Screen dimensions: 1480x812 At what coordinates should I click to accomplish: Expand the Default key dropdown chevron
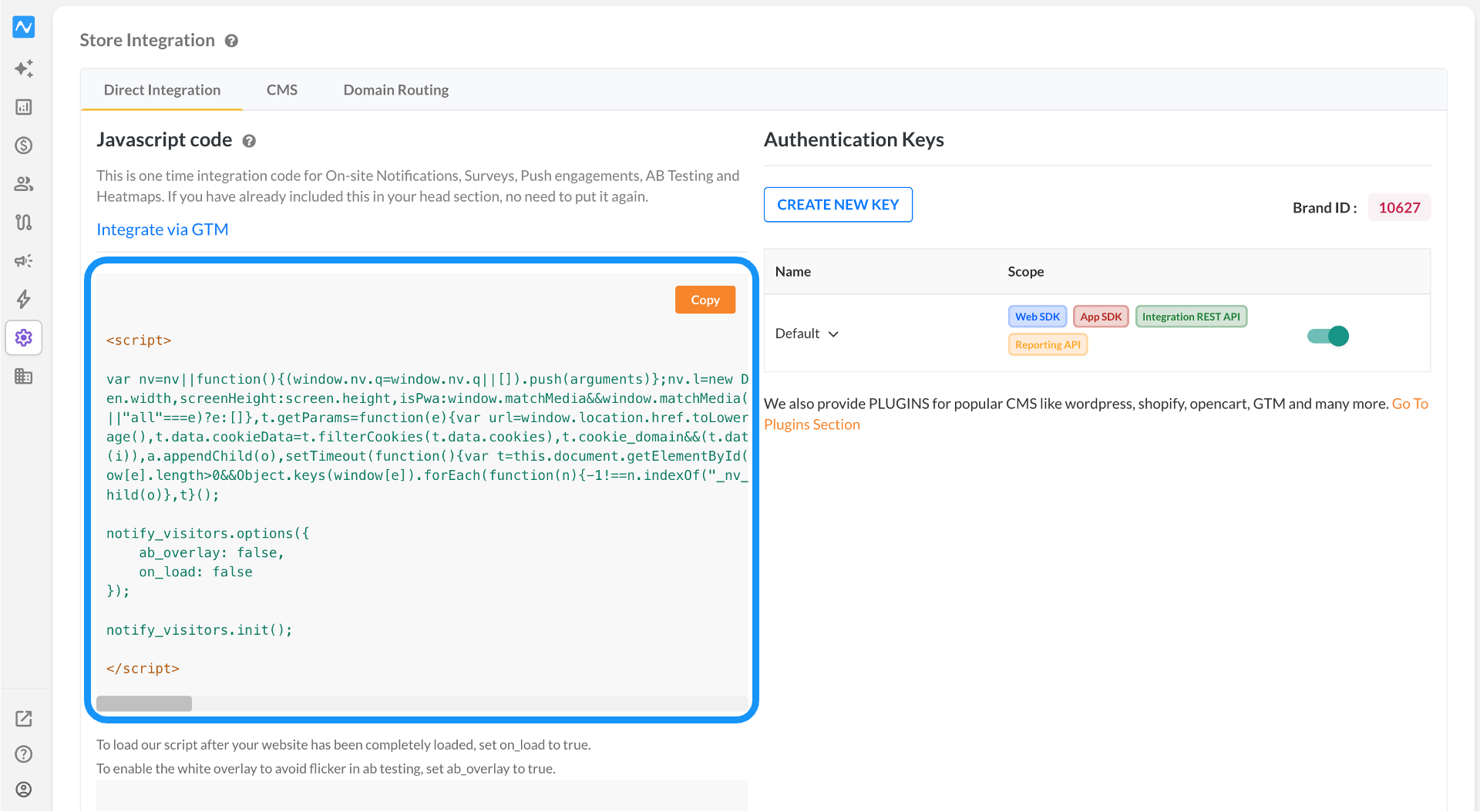[x=833, y=334]
